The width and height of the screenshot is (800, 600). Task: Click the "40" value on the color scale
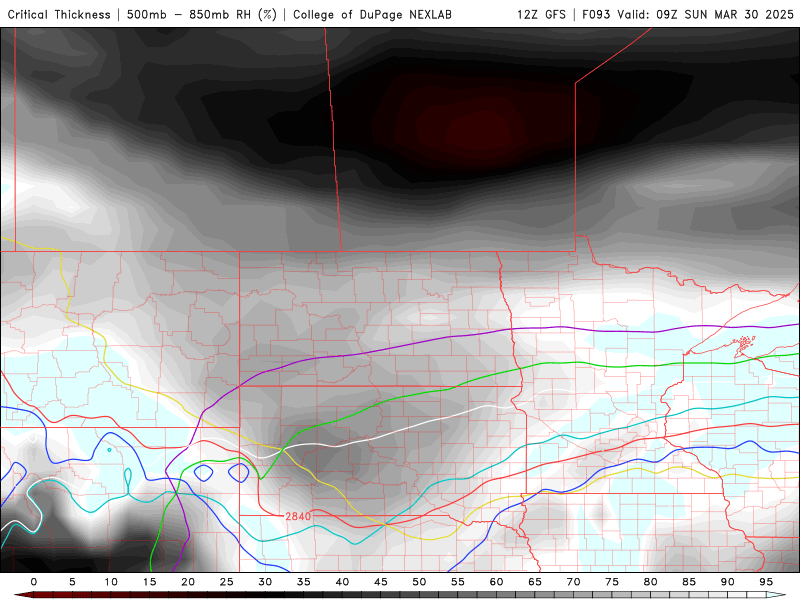click(x=342, y=582)
